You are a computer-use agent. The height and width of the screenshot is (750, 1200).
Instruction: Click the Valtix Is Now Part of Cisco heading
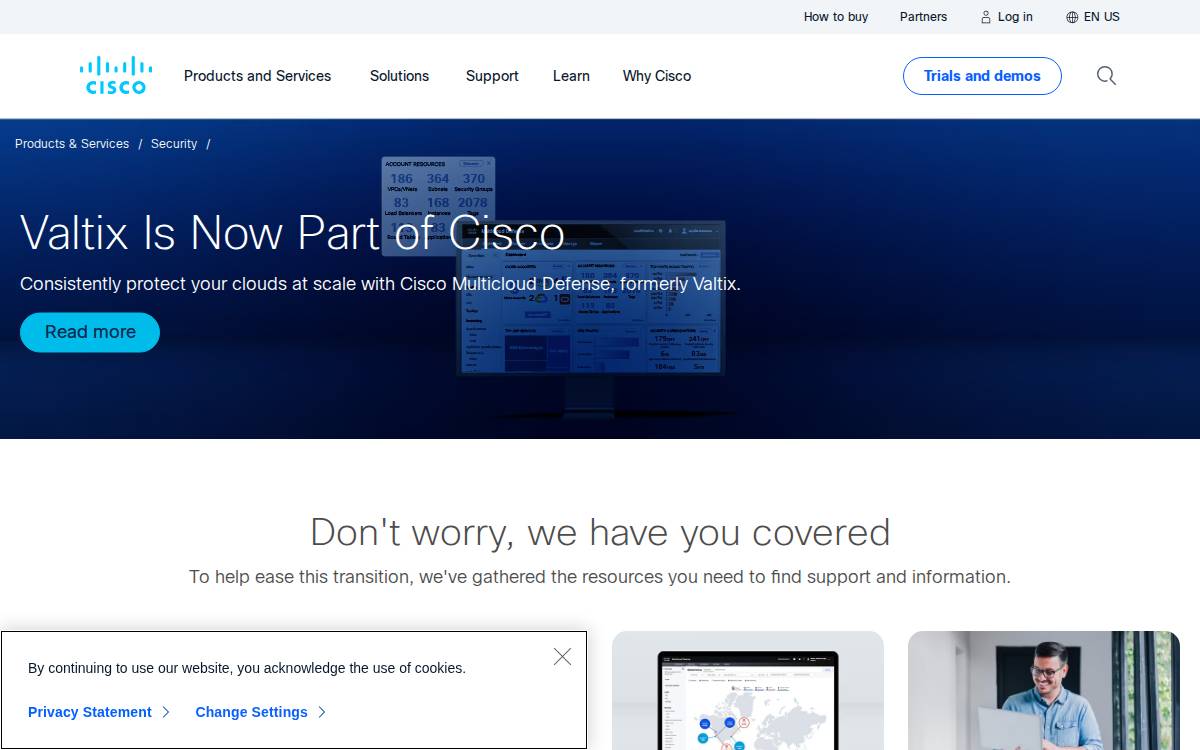point(293,233)
